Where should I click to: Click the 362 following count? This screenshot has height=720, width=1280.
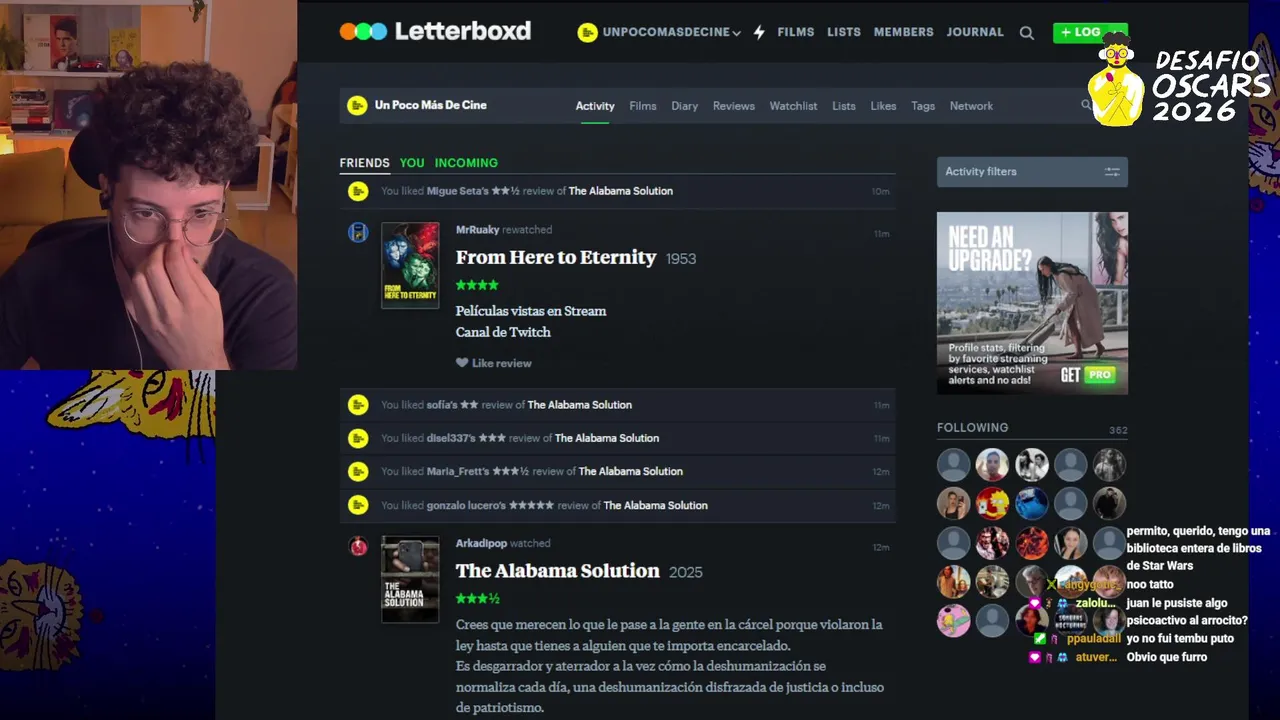click(1118, 430)
